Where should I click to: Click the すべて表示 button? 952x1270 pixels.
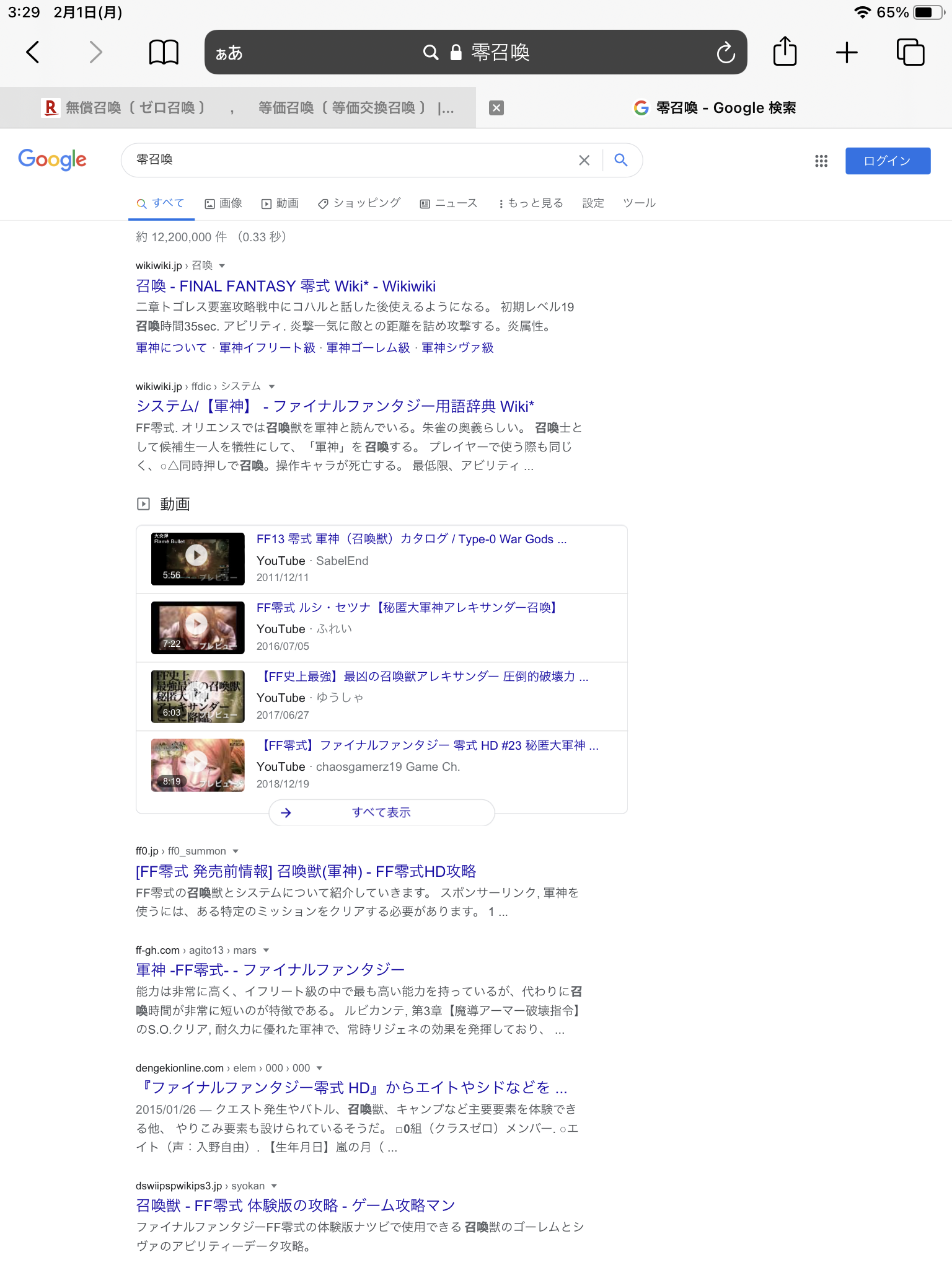[x=381, y=813]
